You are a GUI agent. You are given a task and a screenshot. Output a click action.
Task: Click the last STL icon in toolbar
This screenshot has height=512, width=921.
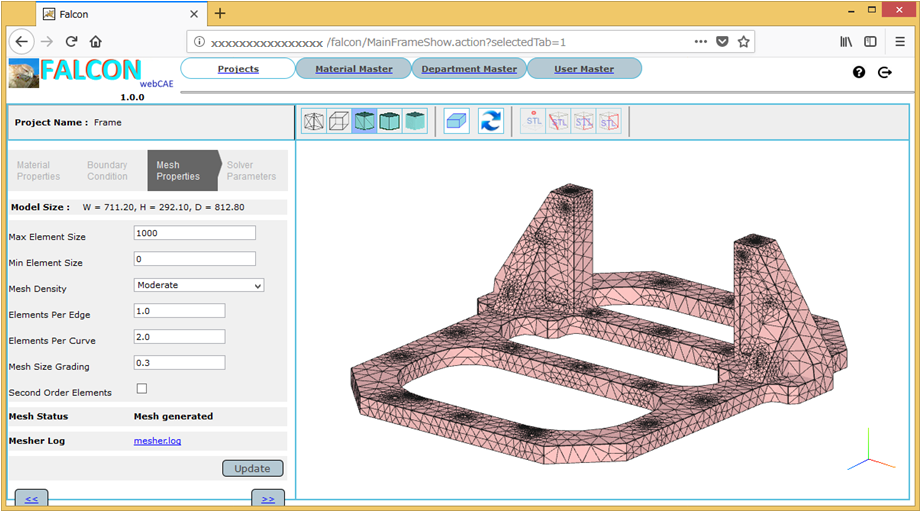point(609,121)
